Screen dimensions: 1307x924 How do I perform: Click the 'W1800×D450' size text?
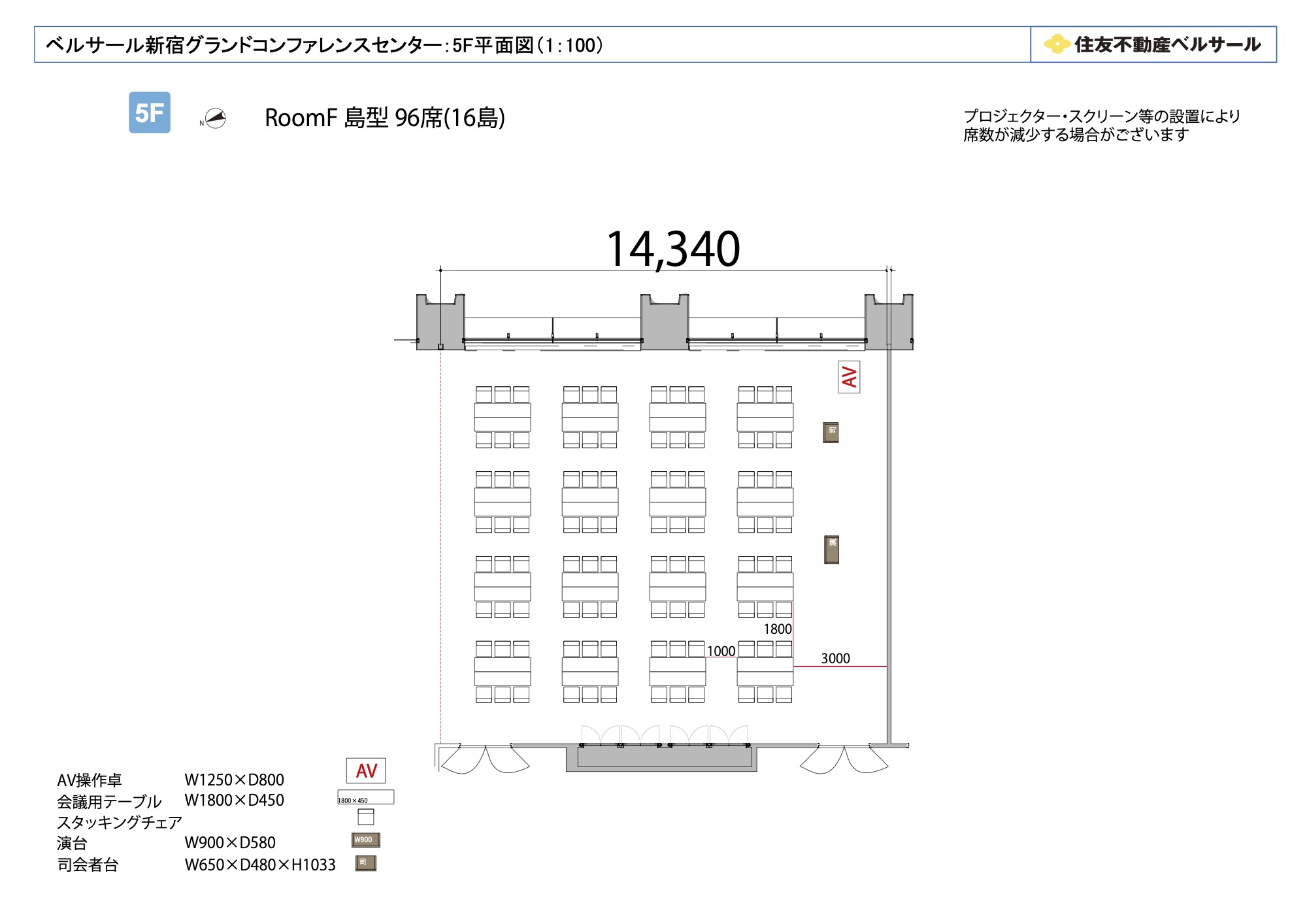(x=234, y=800)
